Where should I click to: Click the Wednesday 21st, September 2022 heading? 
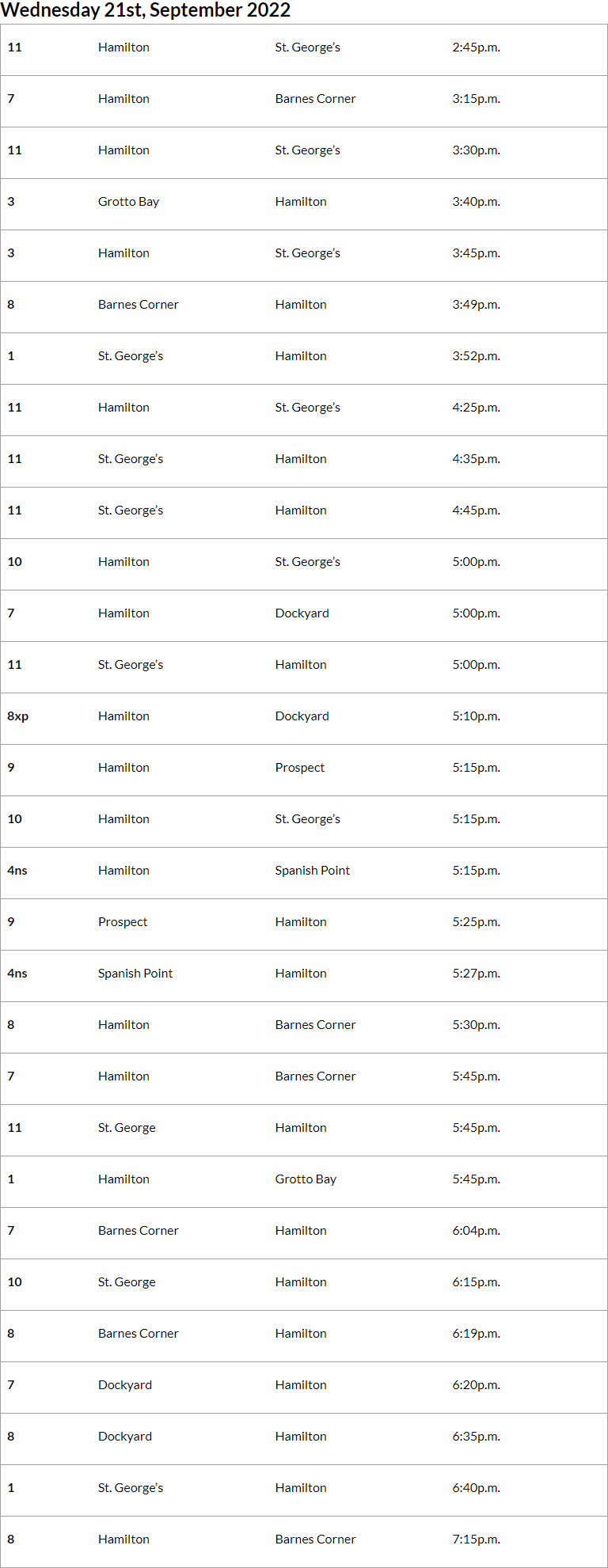[146, 10]
